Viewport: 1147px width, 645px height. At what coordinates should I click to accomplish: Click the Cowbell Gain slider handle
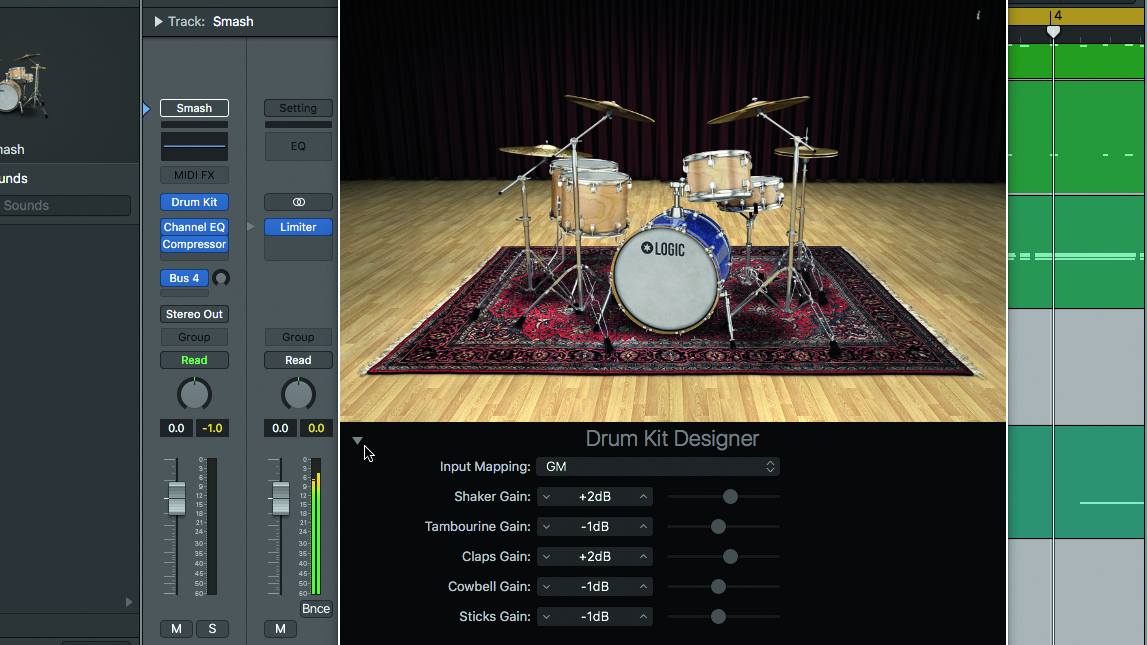[718, 586]
